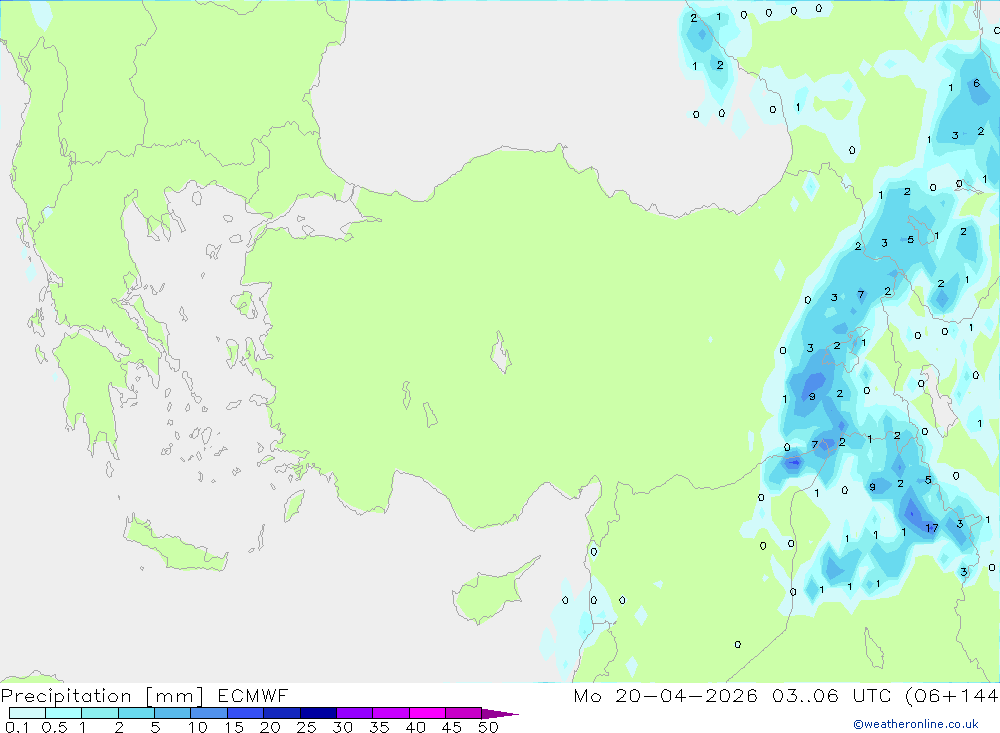Select the 20–25 mm dark blue swatch
The width and height of the screenshot is (1000, 733).
[281, 713]
